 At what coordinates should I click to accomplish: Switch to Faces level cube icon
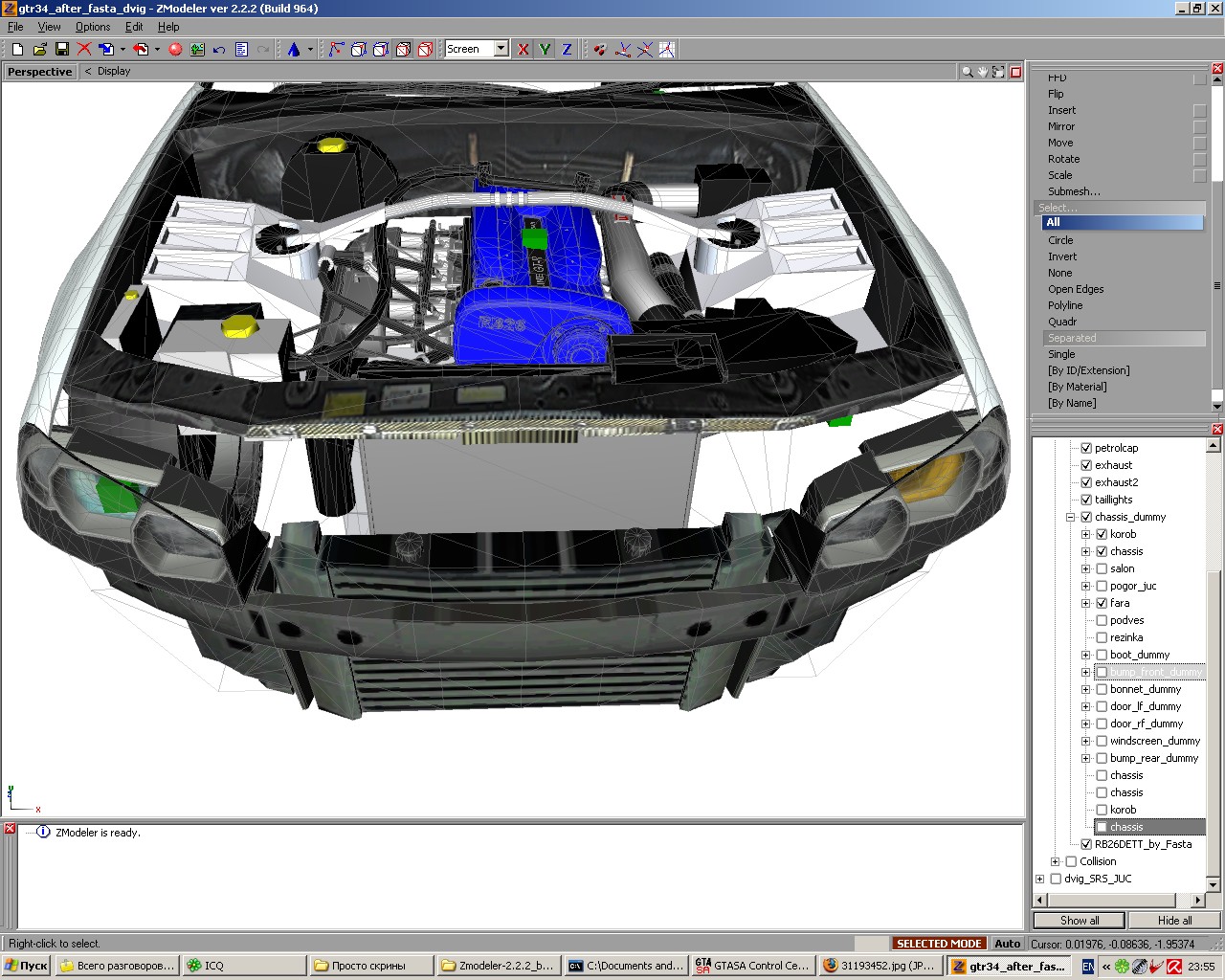380,49
